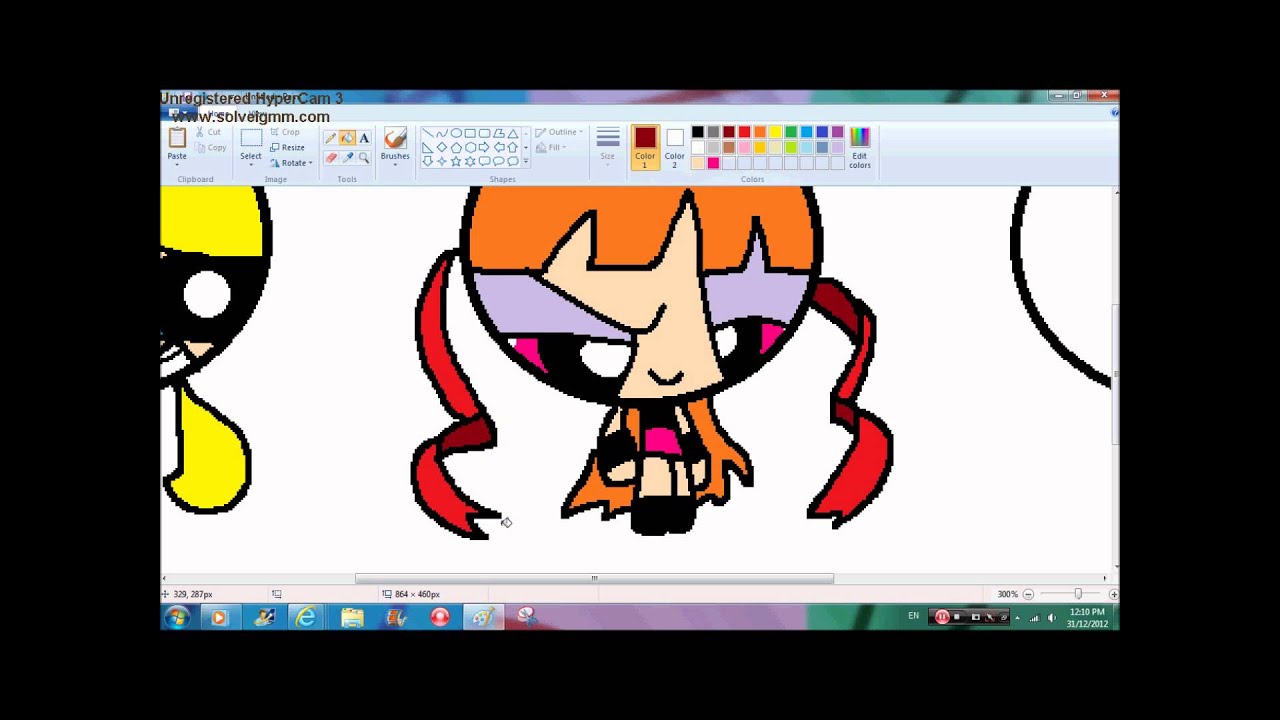The height and width of the screenshot is (720, 1280).
Task: Choose the Oval shape
Action: tap(456, 133)
